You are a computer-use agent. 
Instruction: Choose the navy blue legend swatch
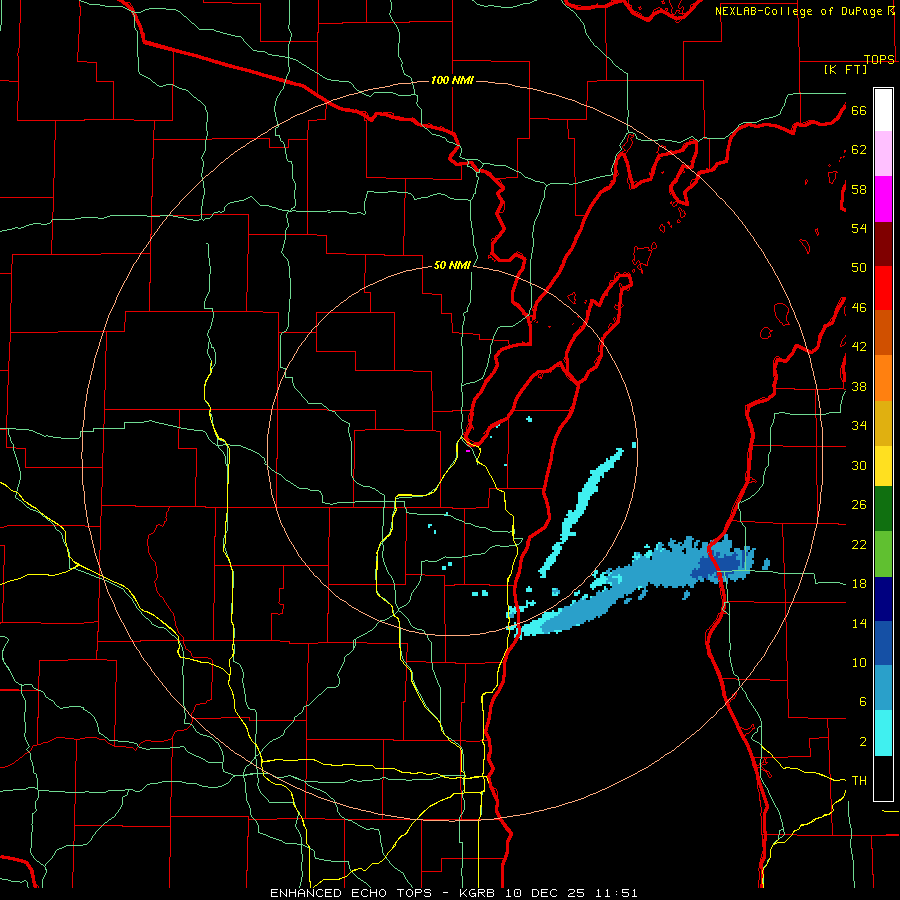(883, 599)
